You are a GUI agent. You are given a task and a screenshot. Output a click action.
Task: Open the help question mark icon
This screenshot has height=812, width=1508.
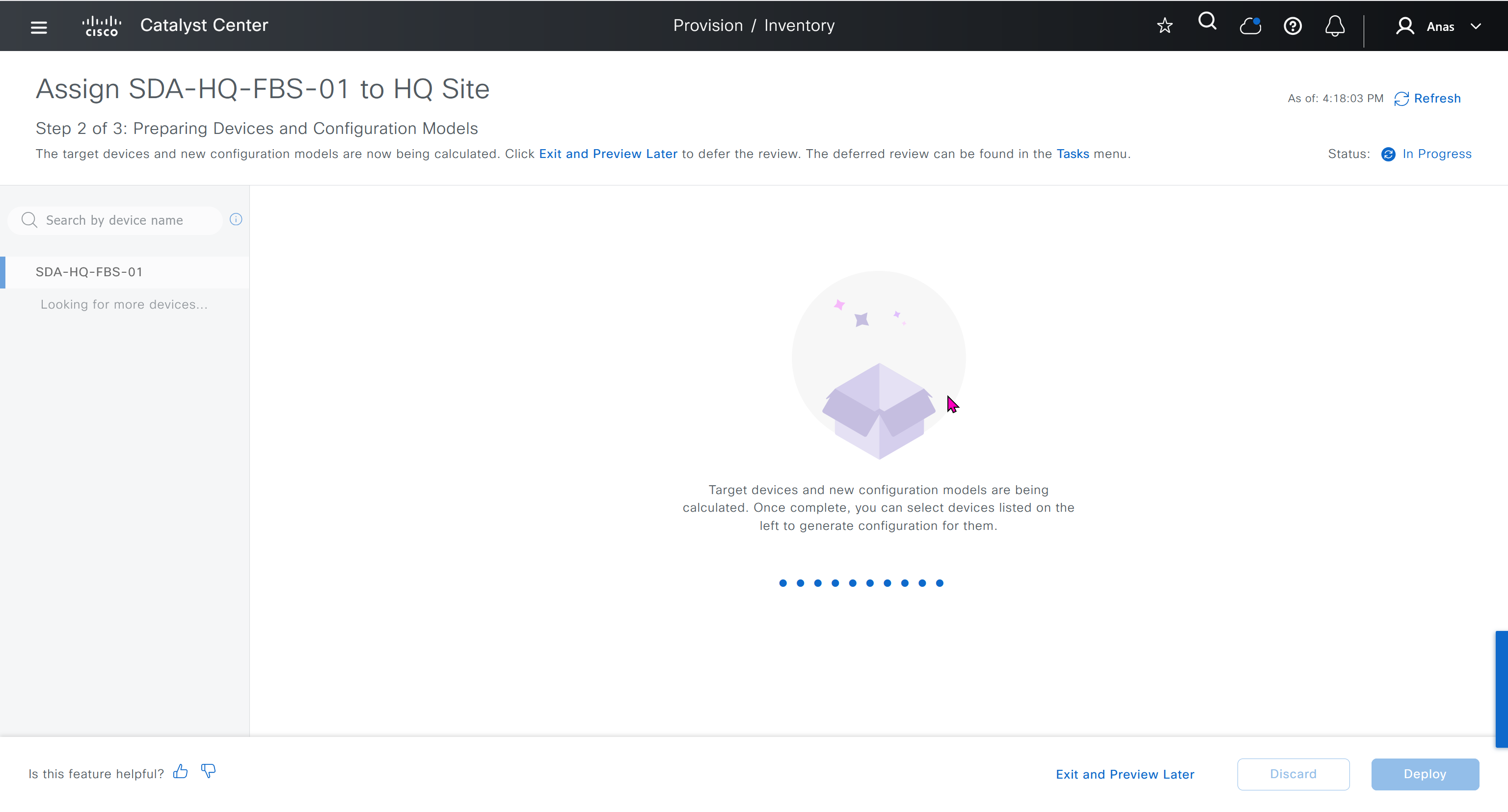point(1292,26)
